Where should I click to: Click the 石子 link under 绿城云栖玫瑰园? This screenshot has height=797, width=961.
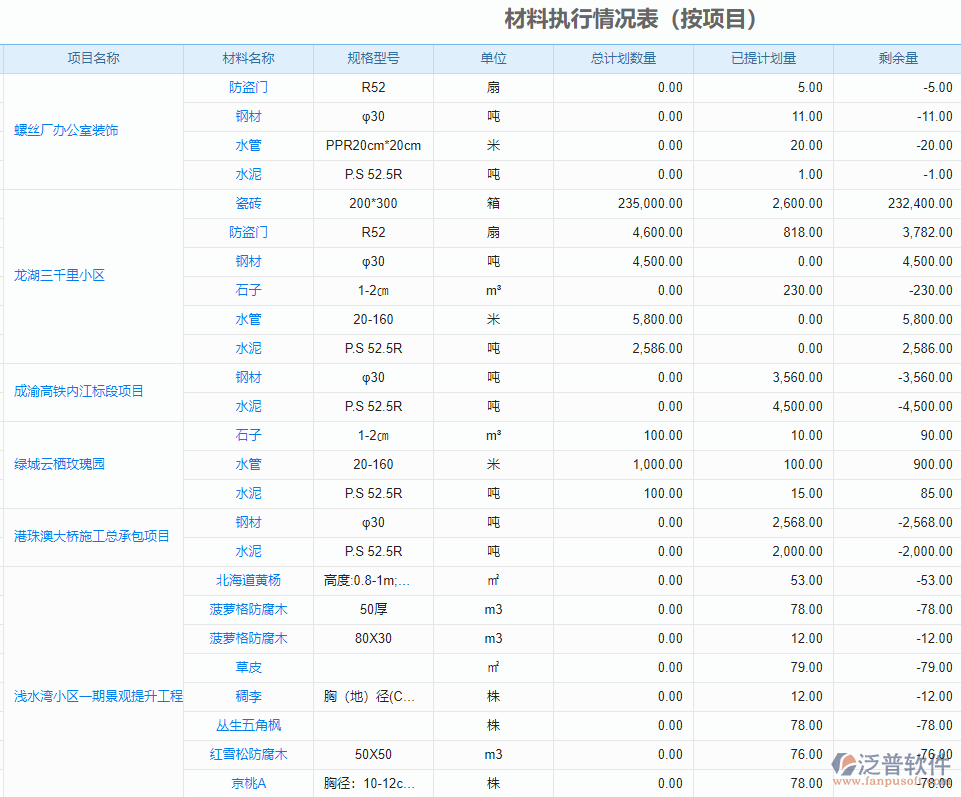pyautogui.click(x=246, y=435)
